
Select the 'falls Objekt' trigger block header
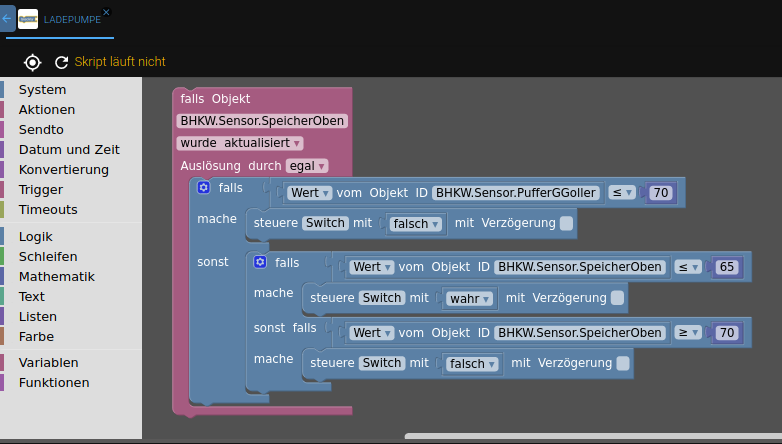pyautogui.click(x=215, y=99)
